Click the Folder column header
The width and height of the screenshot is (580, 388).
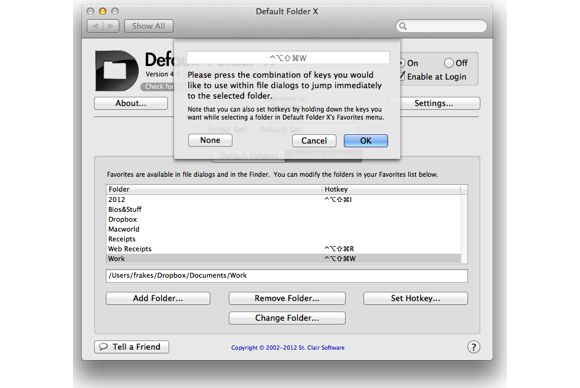click(214, 189)
